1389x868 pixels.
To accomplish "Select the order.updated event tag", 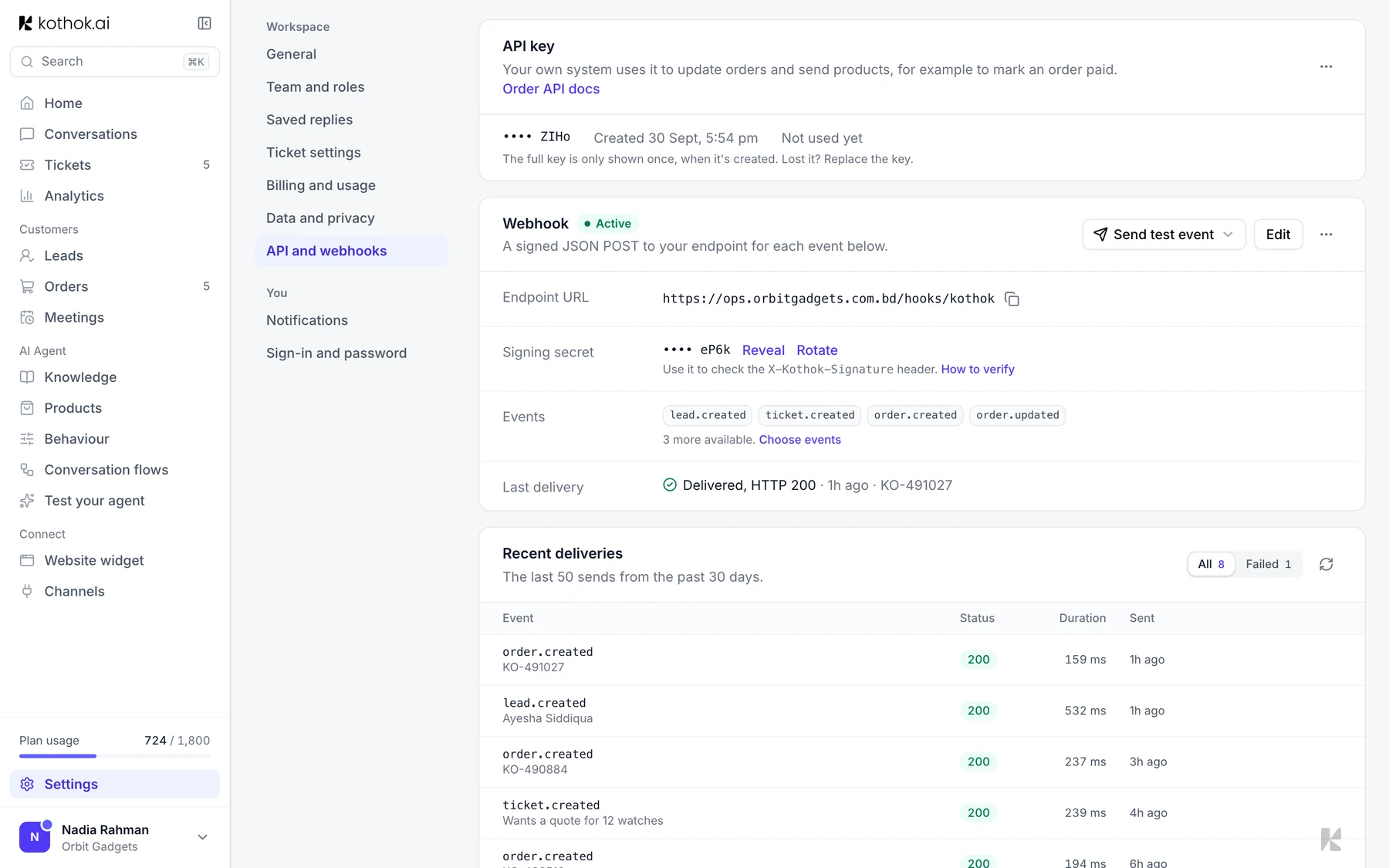I will pyautogui.click(x=1017, y=415).
